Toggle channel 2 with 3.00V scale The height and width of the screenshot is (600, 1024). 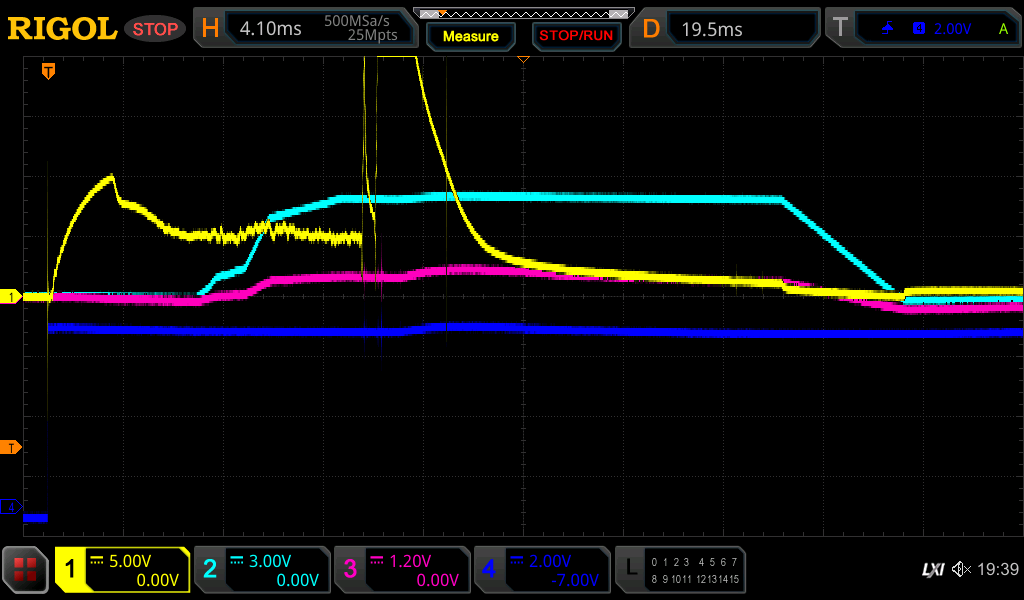[x=262, y=570]
